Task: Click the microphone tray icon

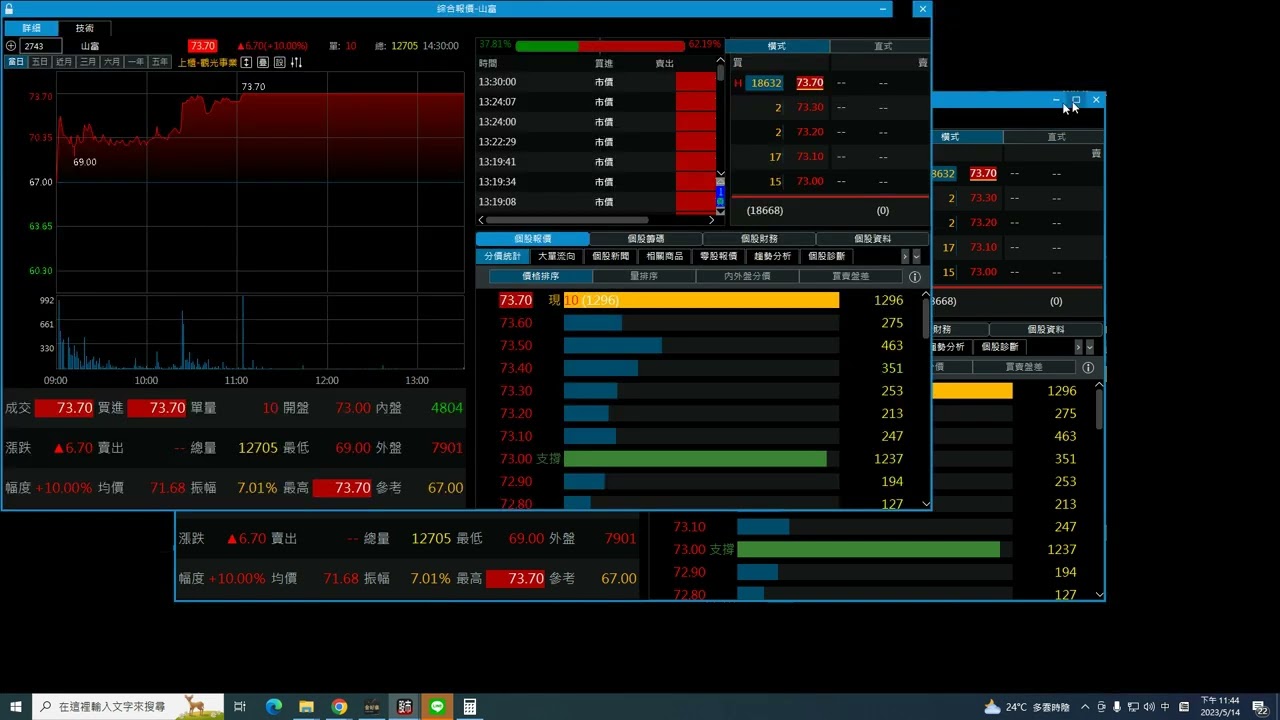Action: (1117, 707)
